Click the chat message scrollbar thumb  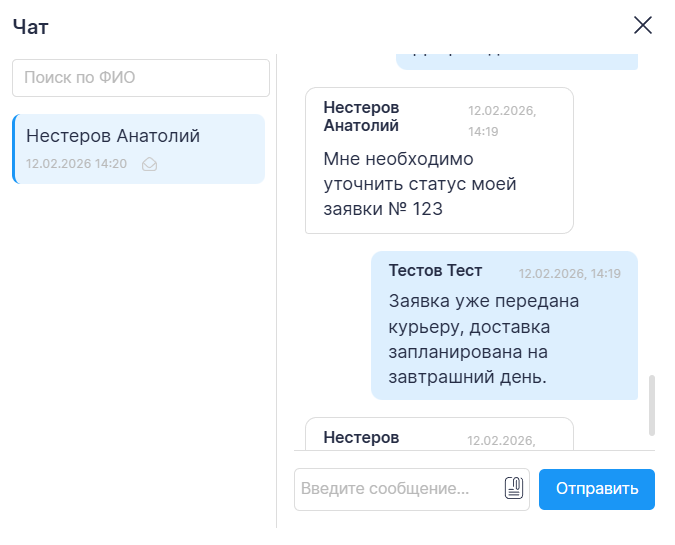652,405
